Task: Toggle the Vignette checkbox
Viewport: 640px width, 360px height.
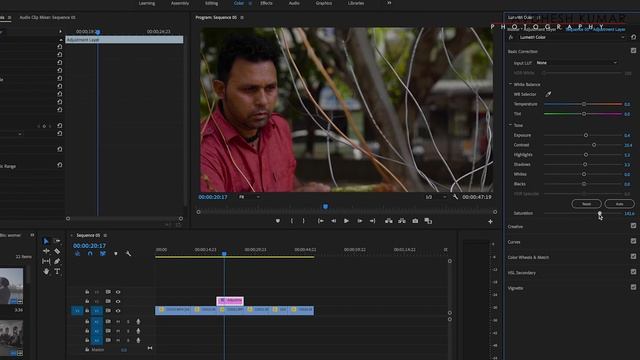Action: (633, 287)
